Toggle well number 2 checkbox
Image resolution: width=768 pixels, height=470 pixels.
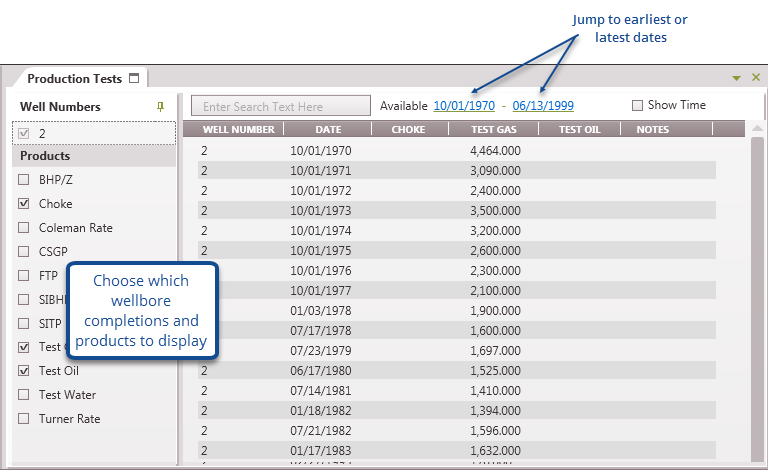pos(23,133)
